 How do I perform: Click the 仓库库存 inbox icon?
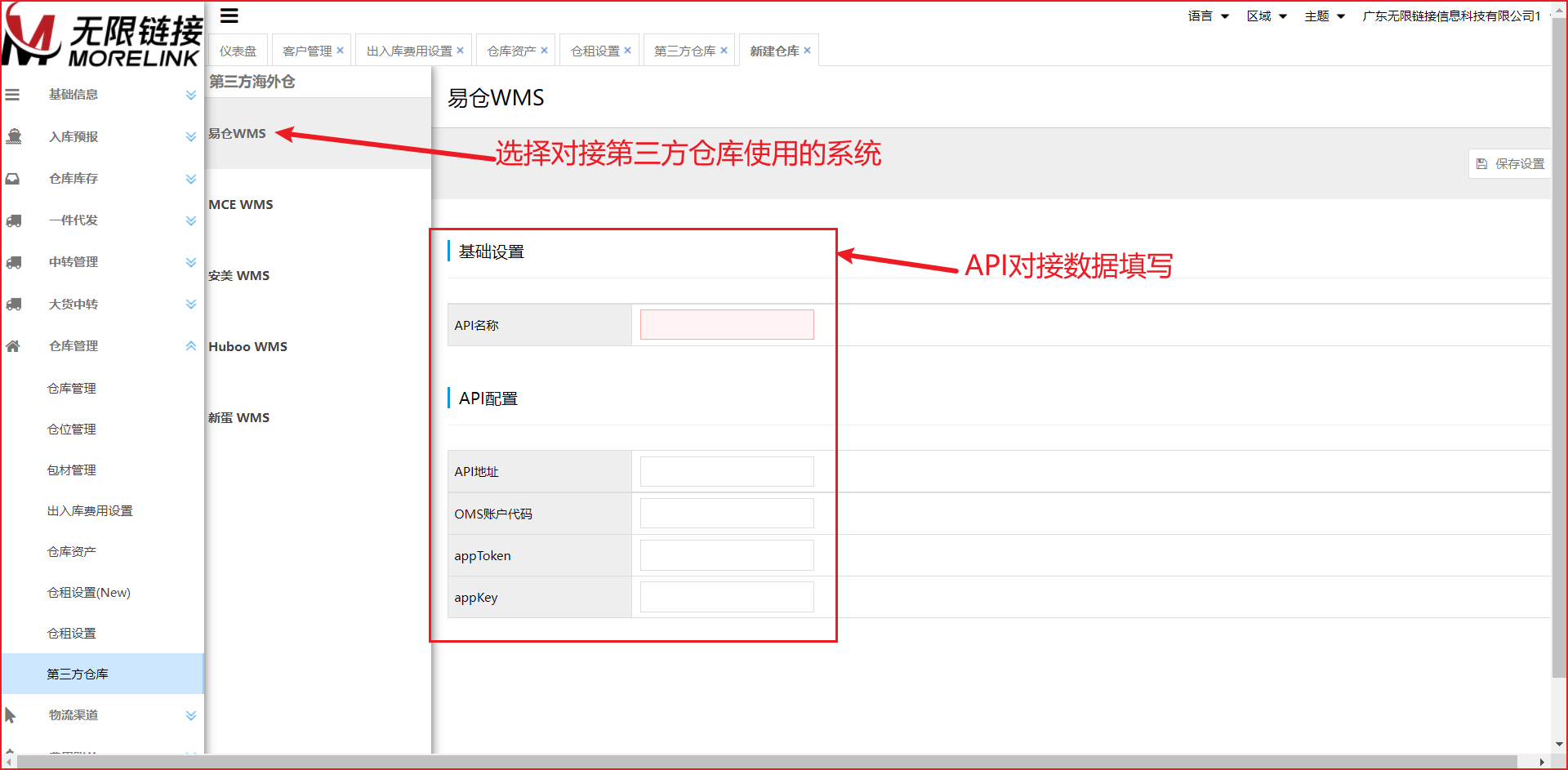[x=13, y=179]
